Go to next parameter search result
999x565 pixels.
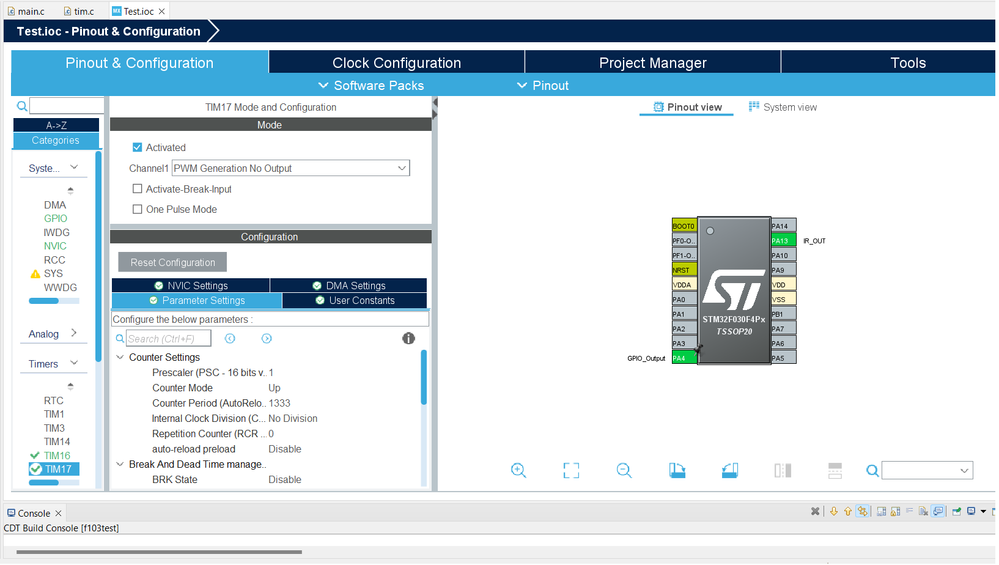coord(266,338)
